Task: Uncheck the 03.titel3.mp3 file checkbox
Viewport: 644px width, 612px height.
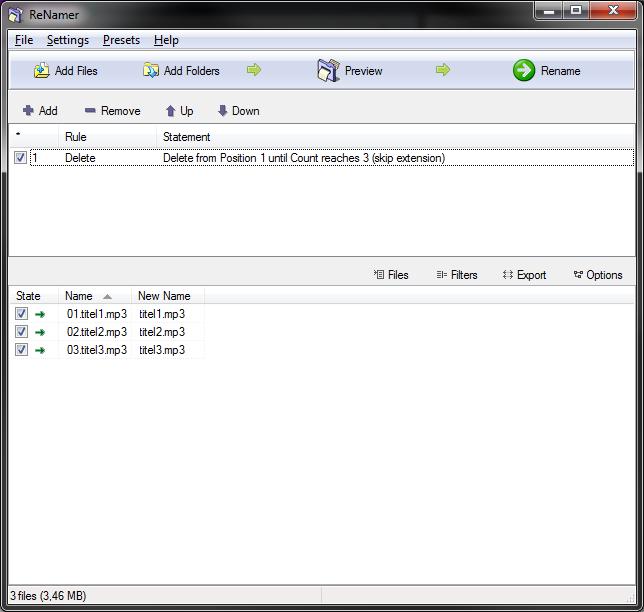Action: (21, 350)
